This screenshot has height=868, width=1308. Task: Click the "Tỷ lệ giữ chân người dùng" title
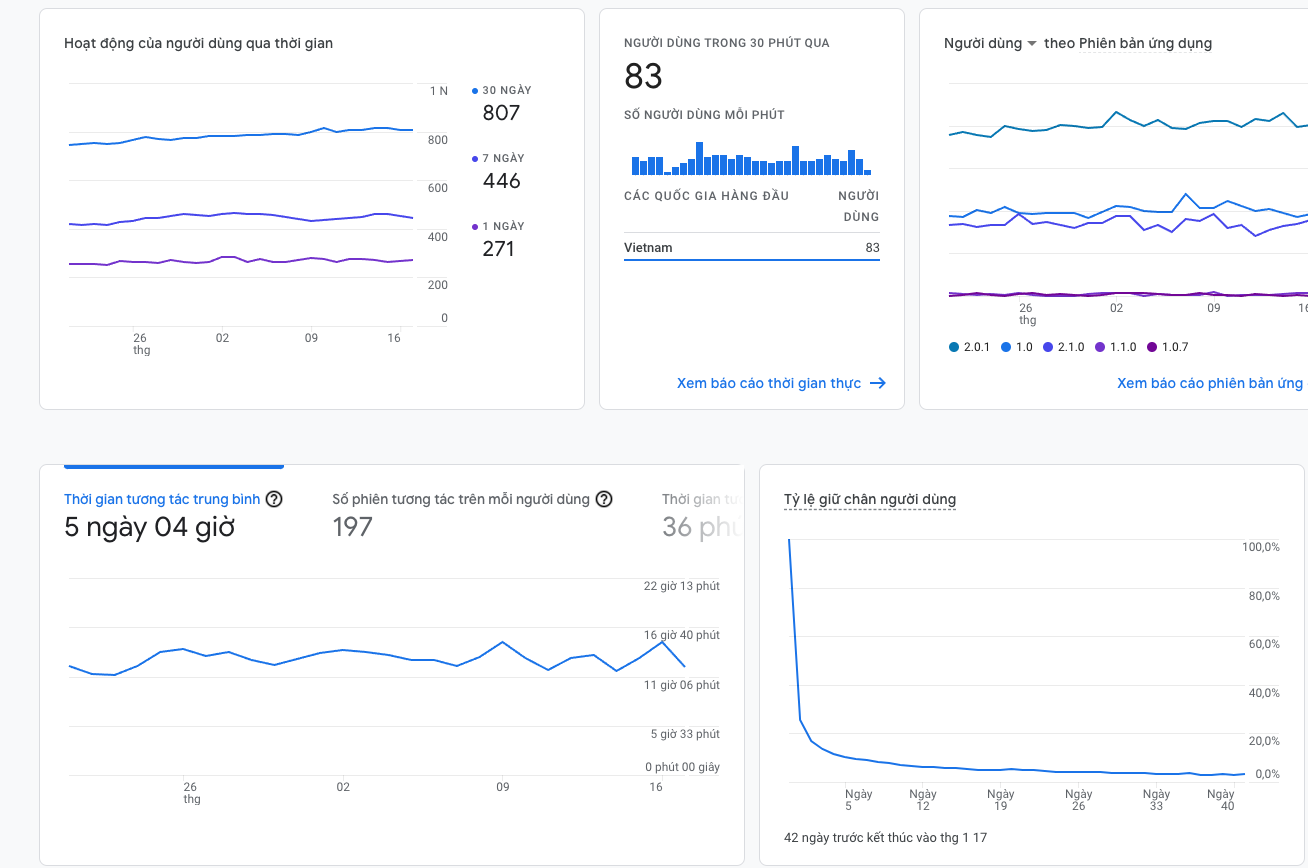click(870, 499)
